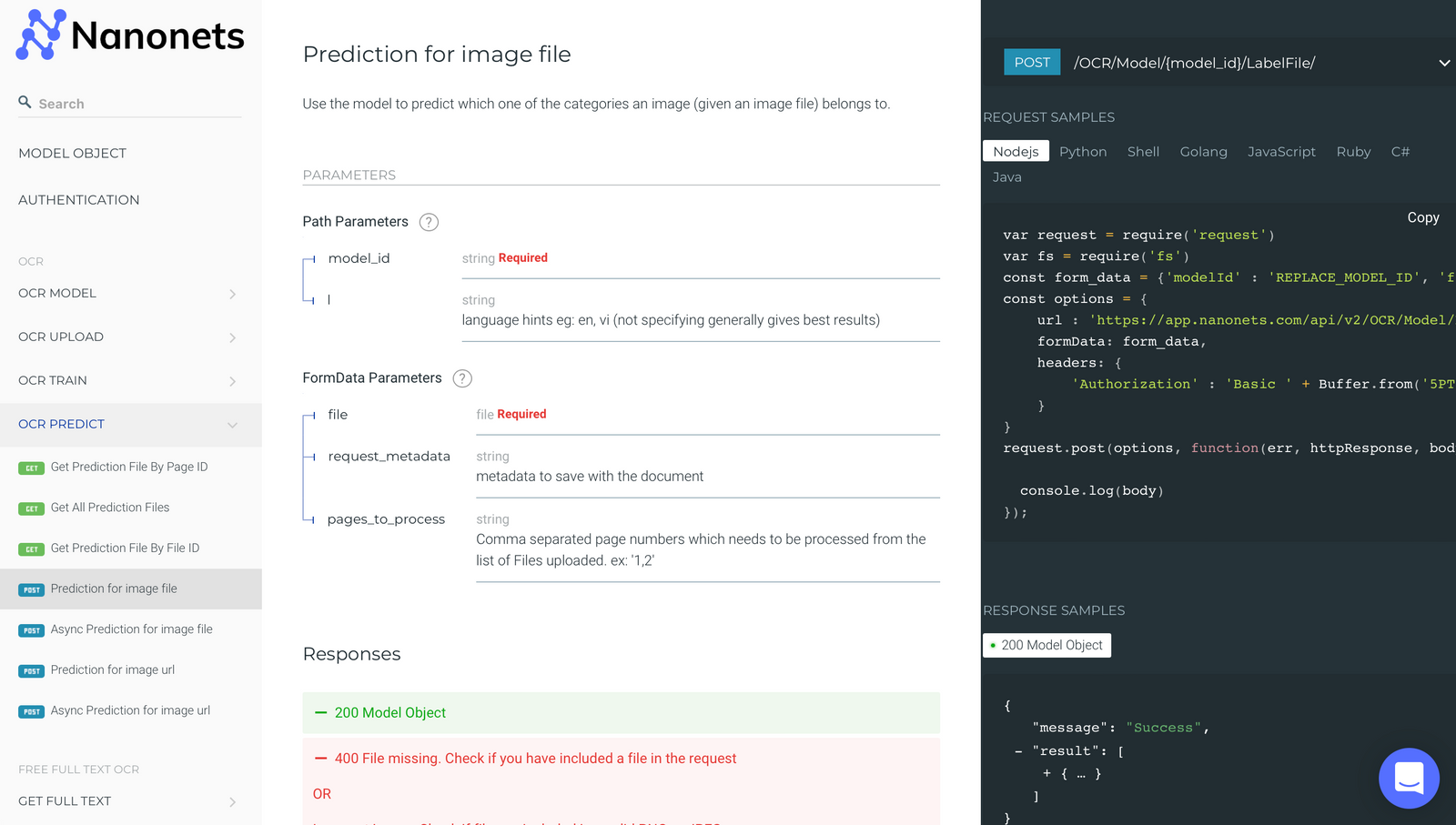Open Async Prediction for image file

tap(131, 629)
